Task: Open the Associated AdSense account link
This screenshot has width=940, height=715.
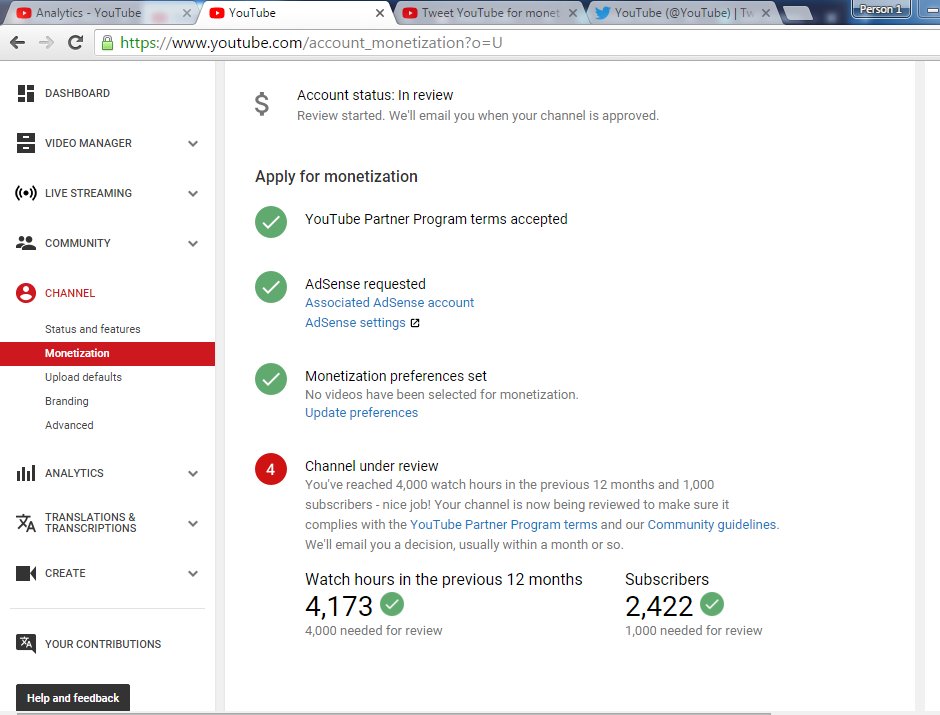Action: 390,303
